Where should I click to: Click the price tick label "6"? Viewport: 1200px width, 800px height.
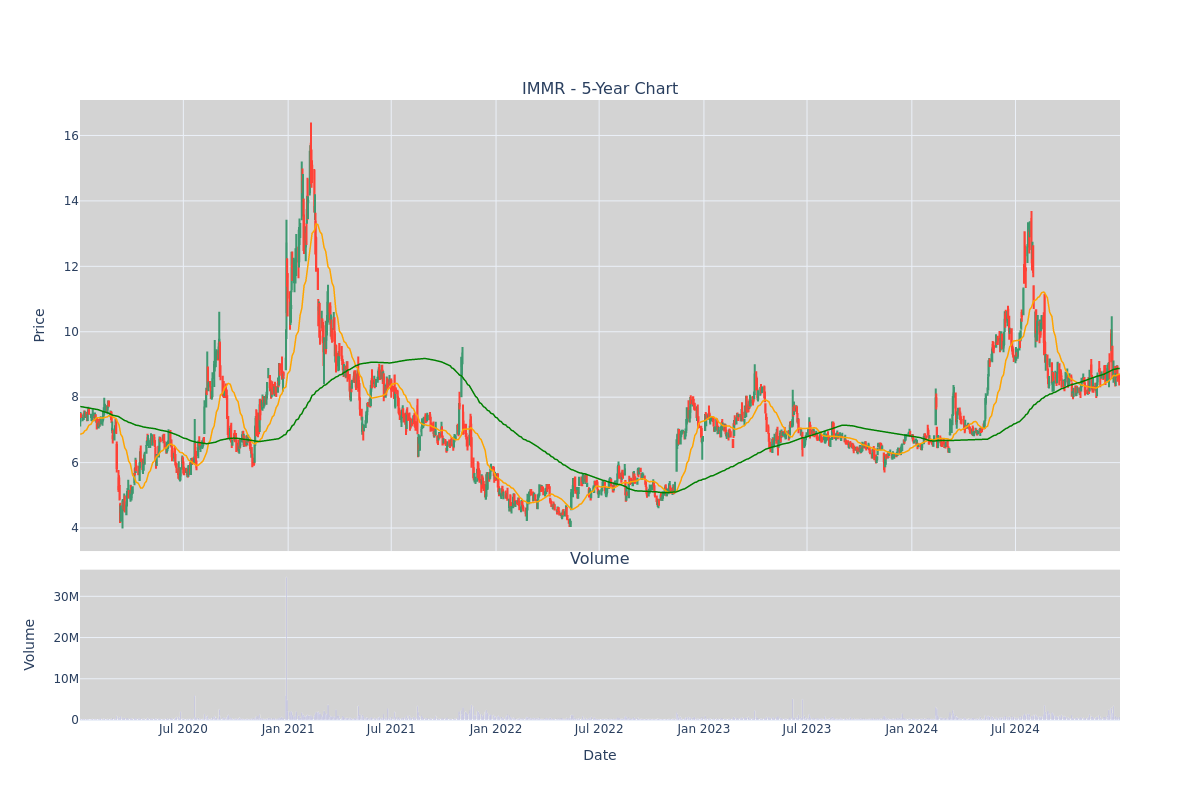pos(74,463)
